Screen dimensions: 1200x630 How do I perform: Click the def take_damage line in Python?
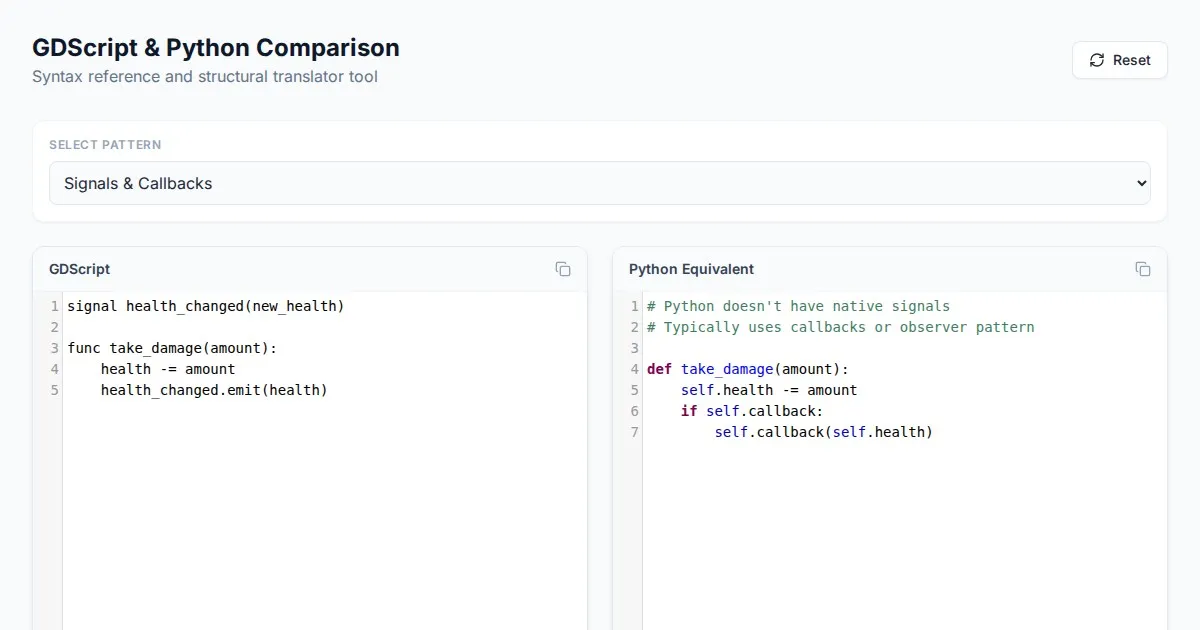pos(747,369)
